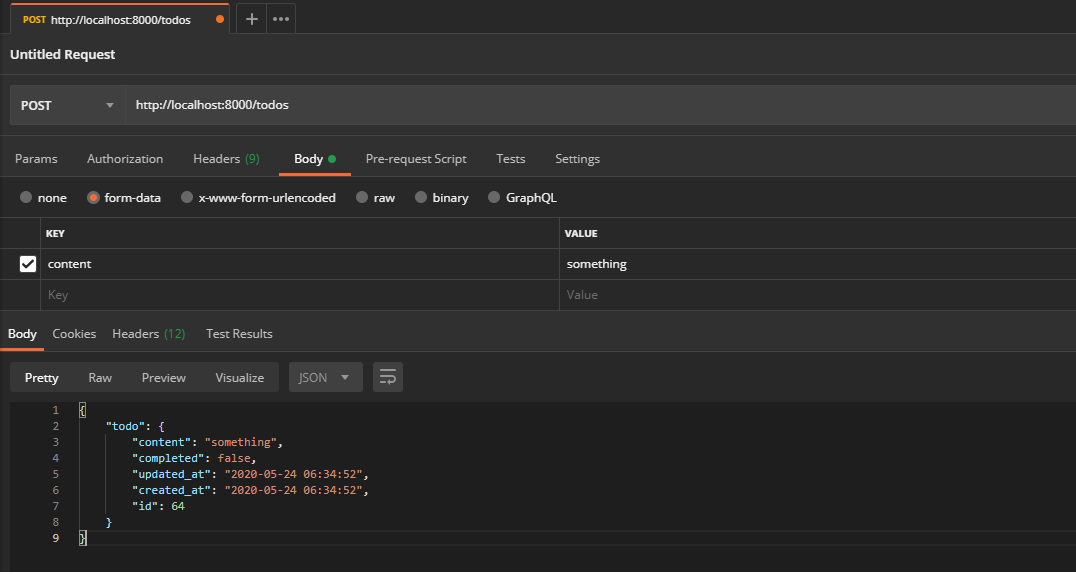Image resolution: width=1076 pixels, height=574 pixels.
Task: Go to Pre-request Script tab
Action: coord(416,159)
